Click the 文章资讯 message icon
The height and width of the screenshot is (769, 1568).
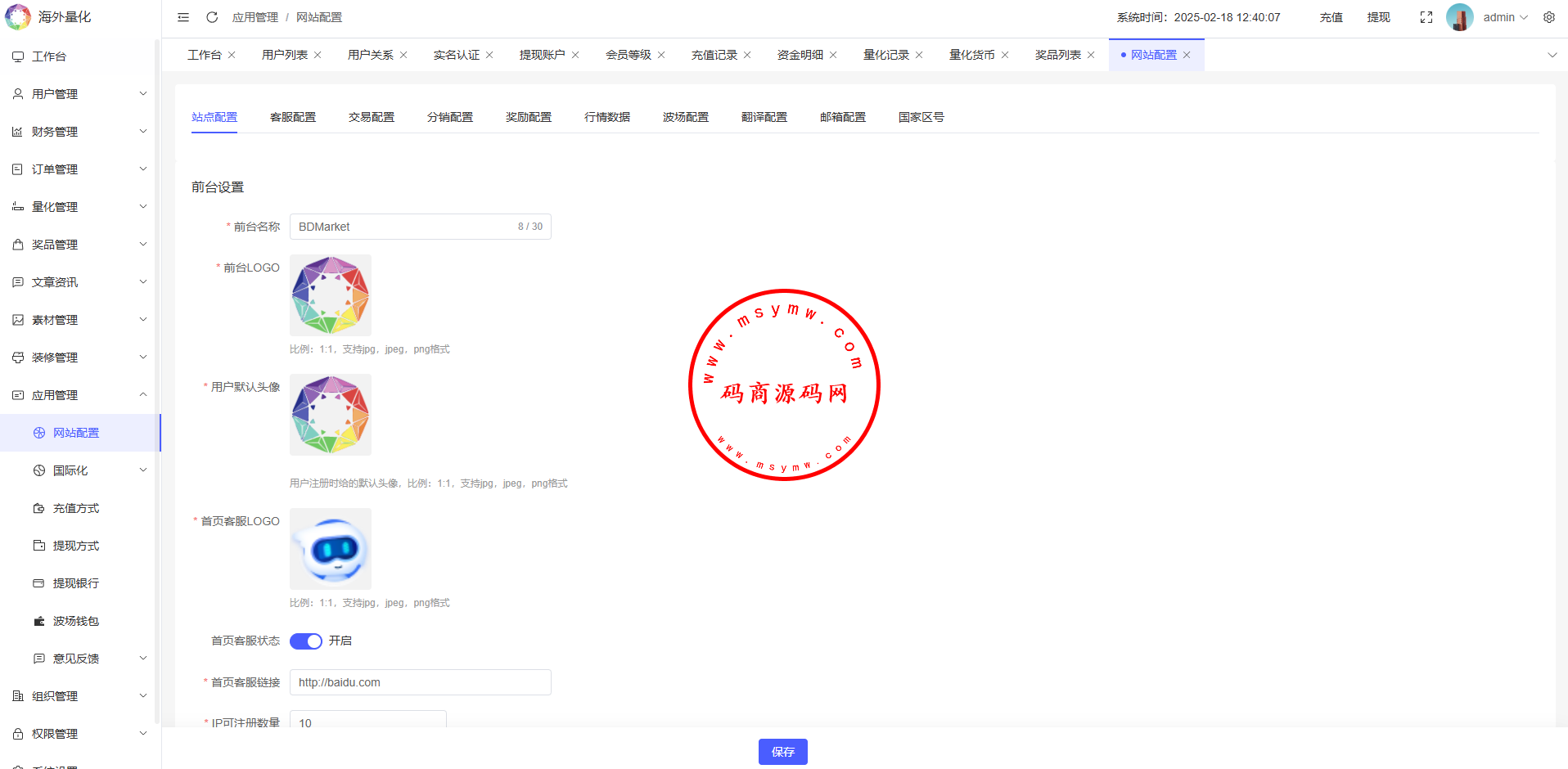click(x=18, y=282)
